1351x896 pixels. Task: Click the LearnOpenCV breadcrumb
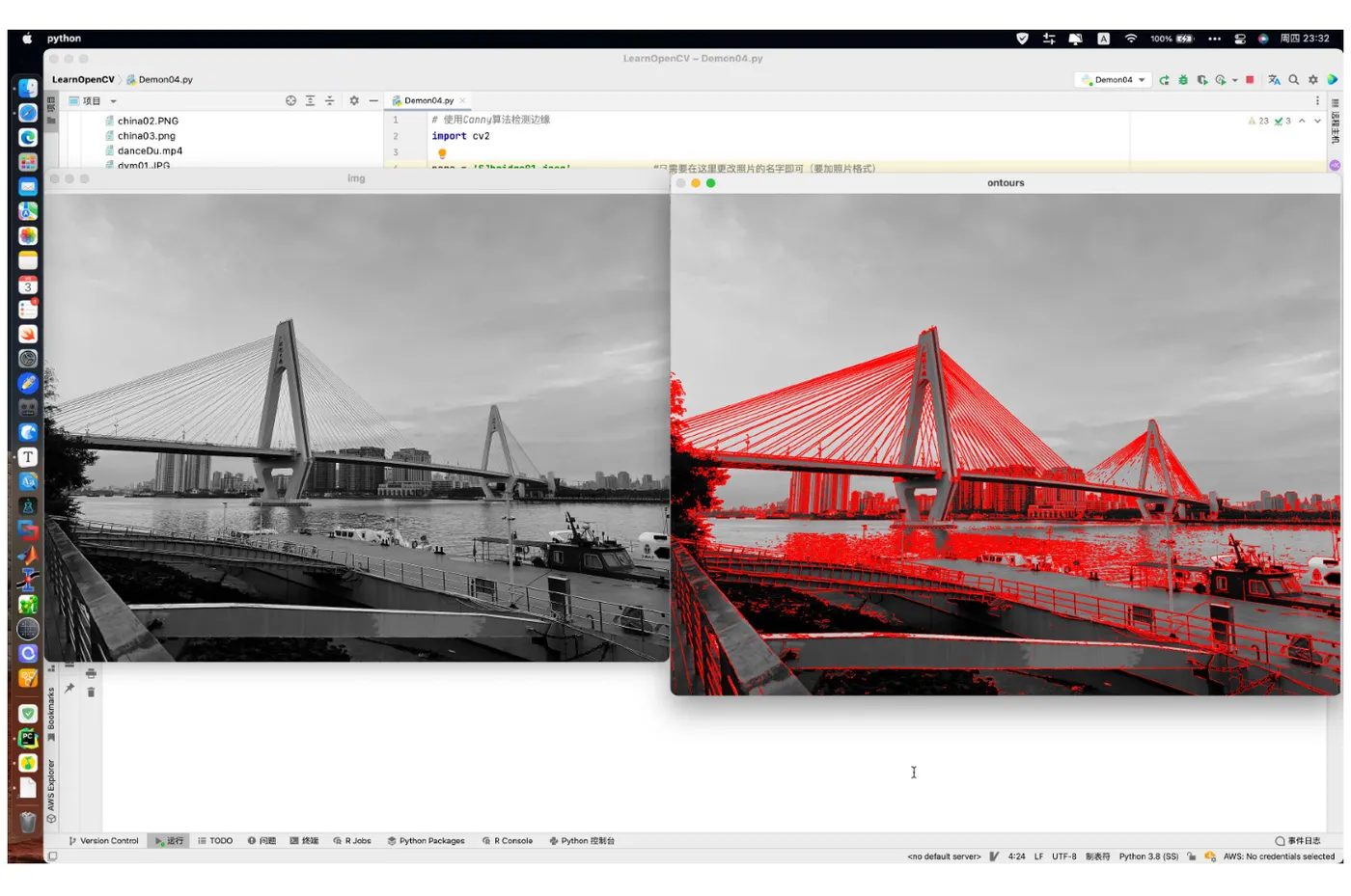83,80
